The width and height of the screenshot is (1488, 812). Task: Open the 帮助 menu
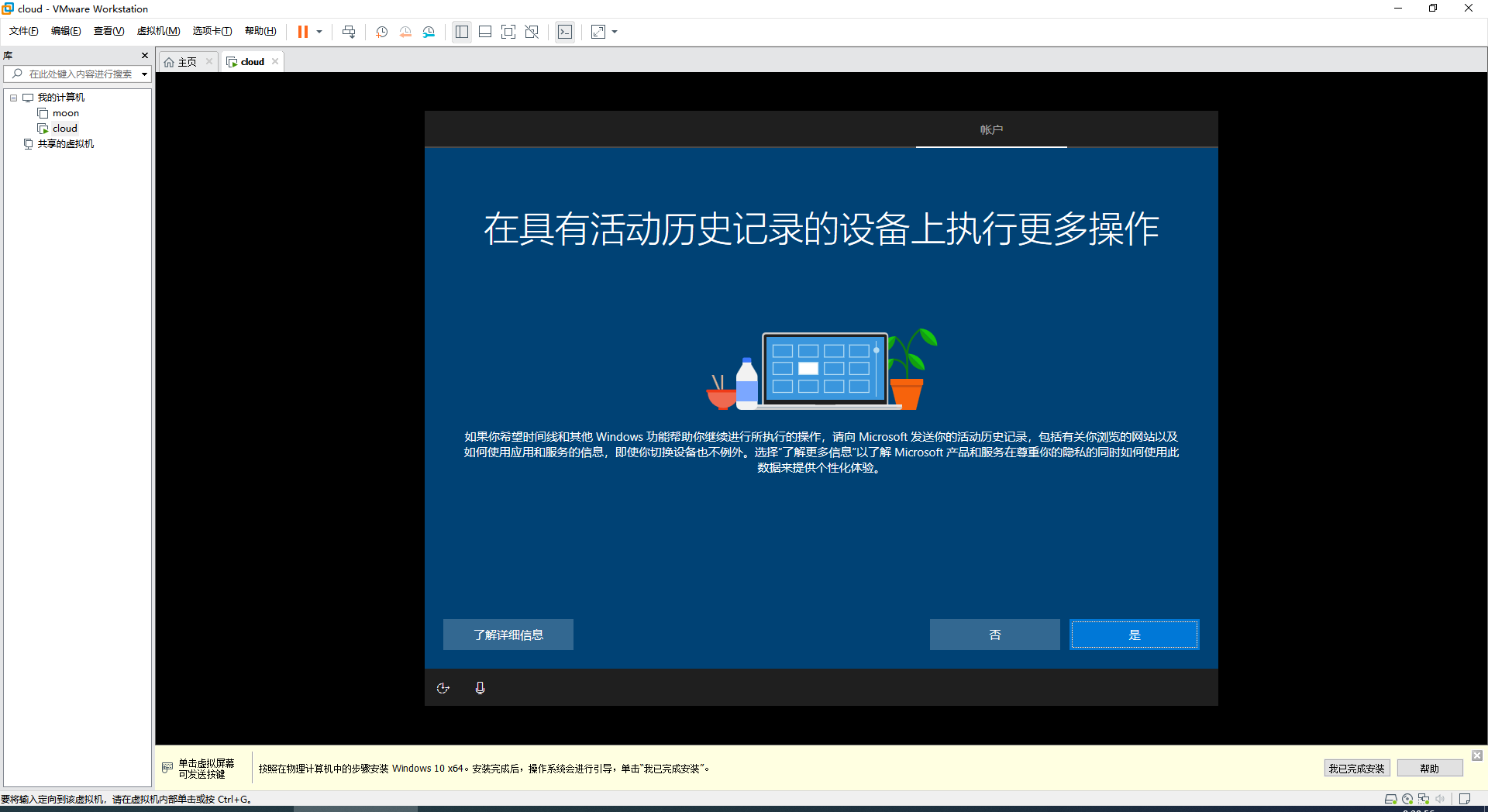[260, 31]
